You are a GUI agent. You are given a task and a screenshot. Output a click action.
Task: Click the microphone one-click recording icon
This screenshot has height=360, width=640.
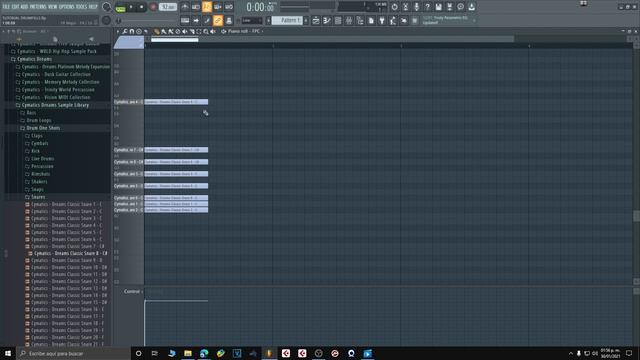point(416,7)
